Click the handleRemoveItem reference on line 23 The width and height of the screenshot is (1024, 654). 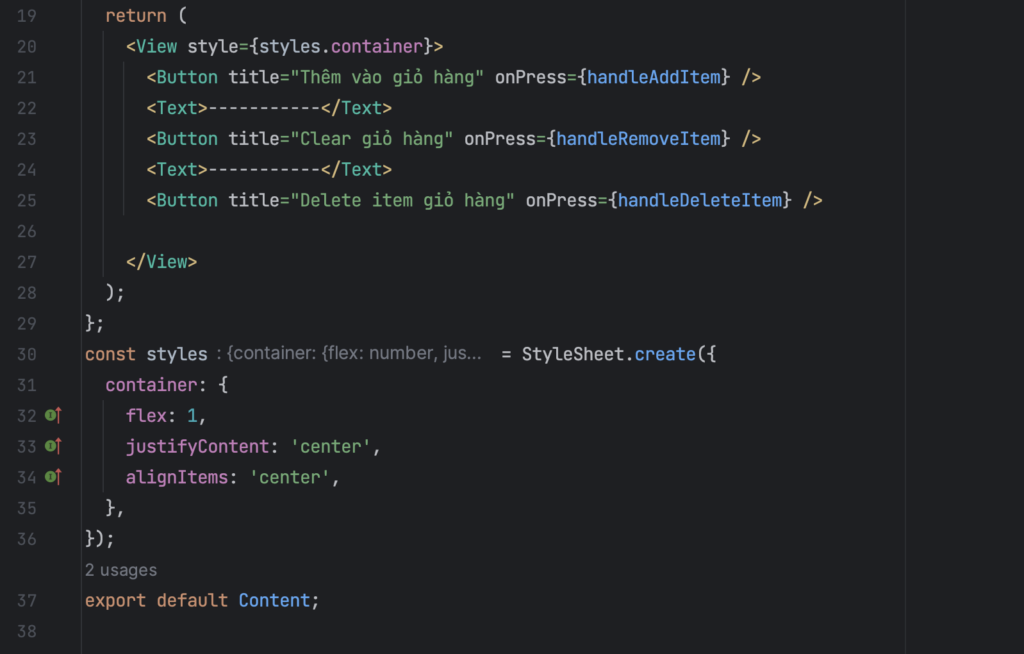pyautogui.click(x=638, y=139)
